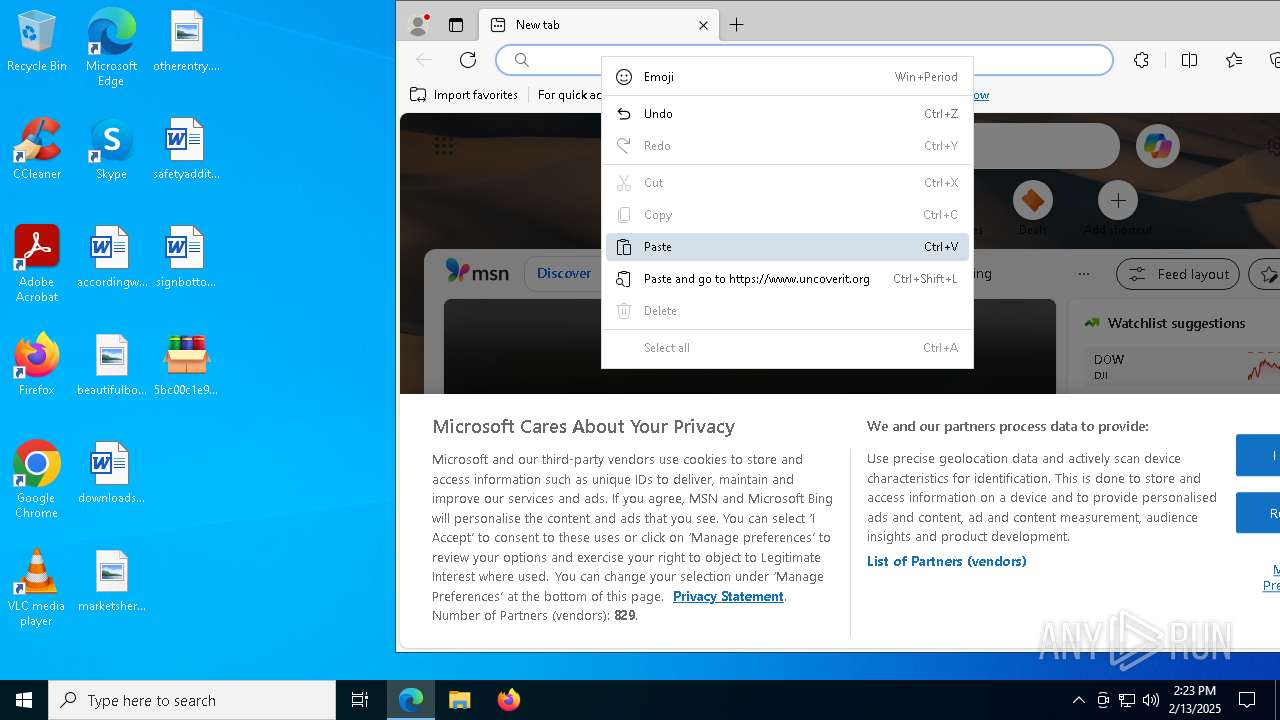Open the Deals shortcut tile
The image size is (1280, 720).
[1032, 210]
